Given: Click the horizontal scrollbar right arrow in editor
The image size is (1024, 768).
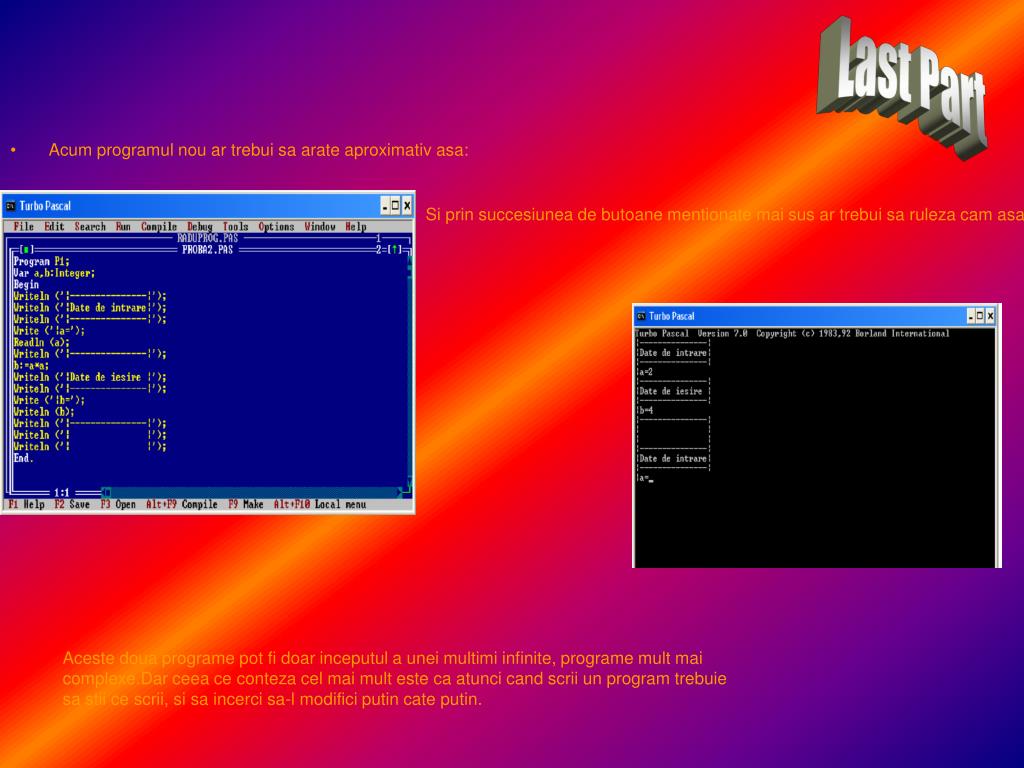Looking at the screenshot, I should (400, 492).
